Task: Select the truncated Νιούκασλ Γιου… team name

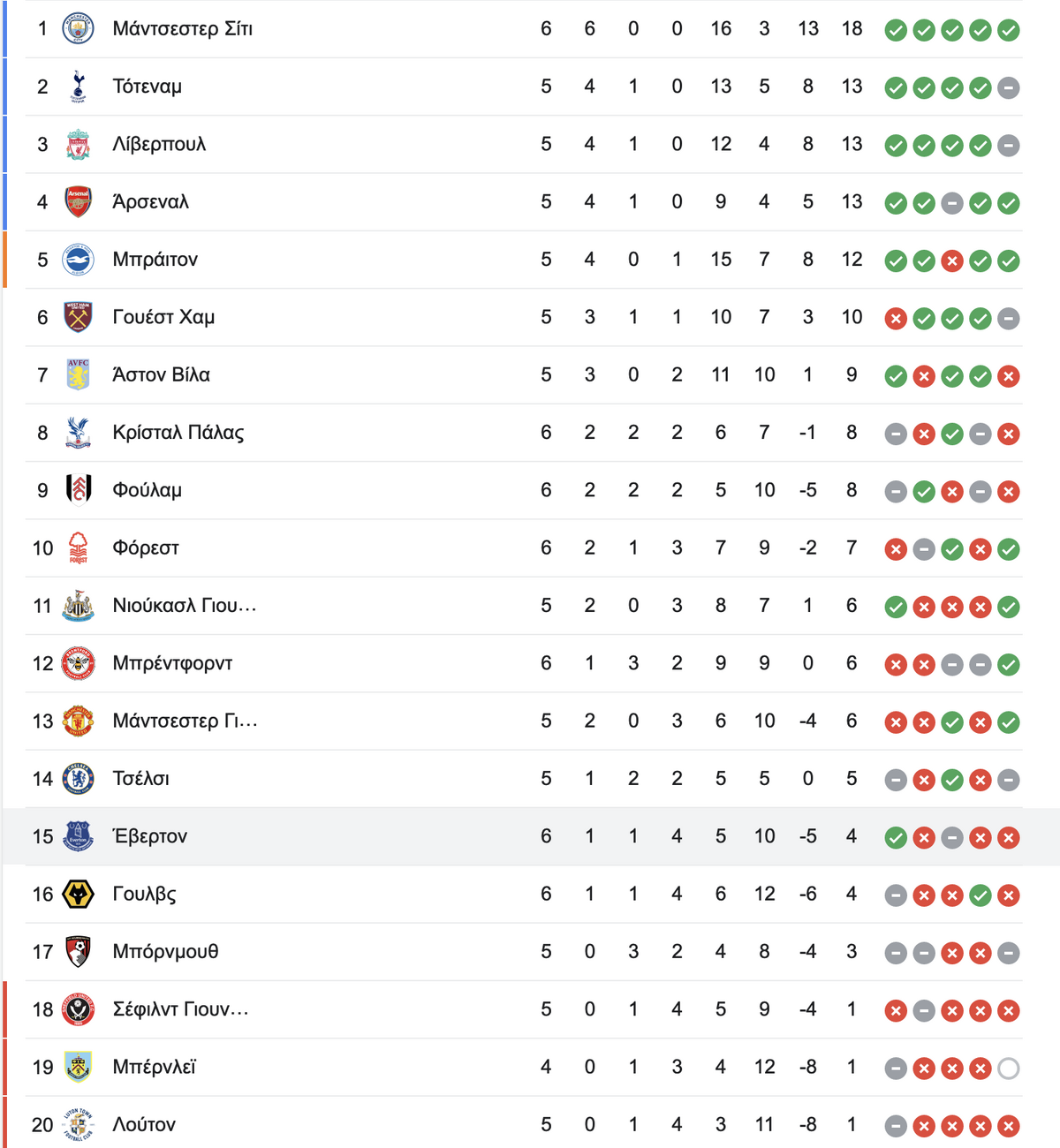Action: [185, 606]
